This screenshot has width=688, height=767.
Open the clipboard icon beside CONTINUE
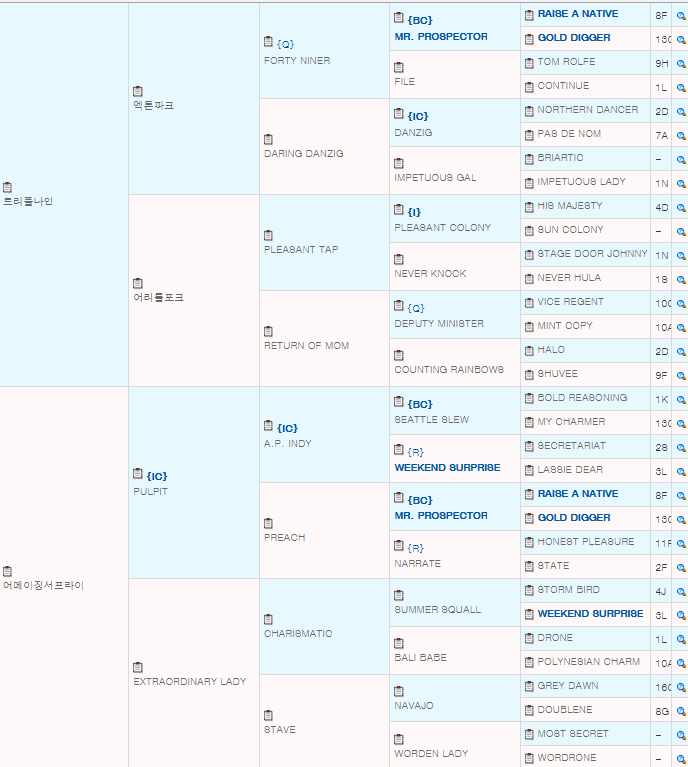pos(529,87)
